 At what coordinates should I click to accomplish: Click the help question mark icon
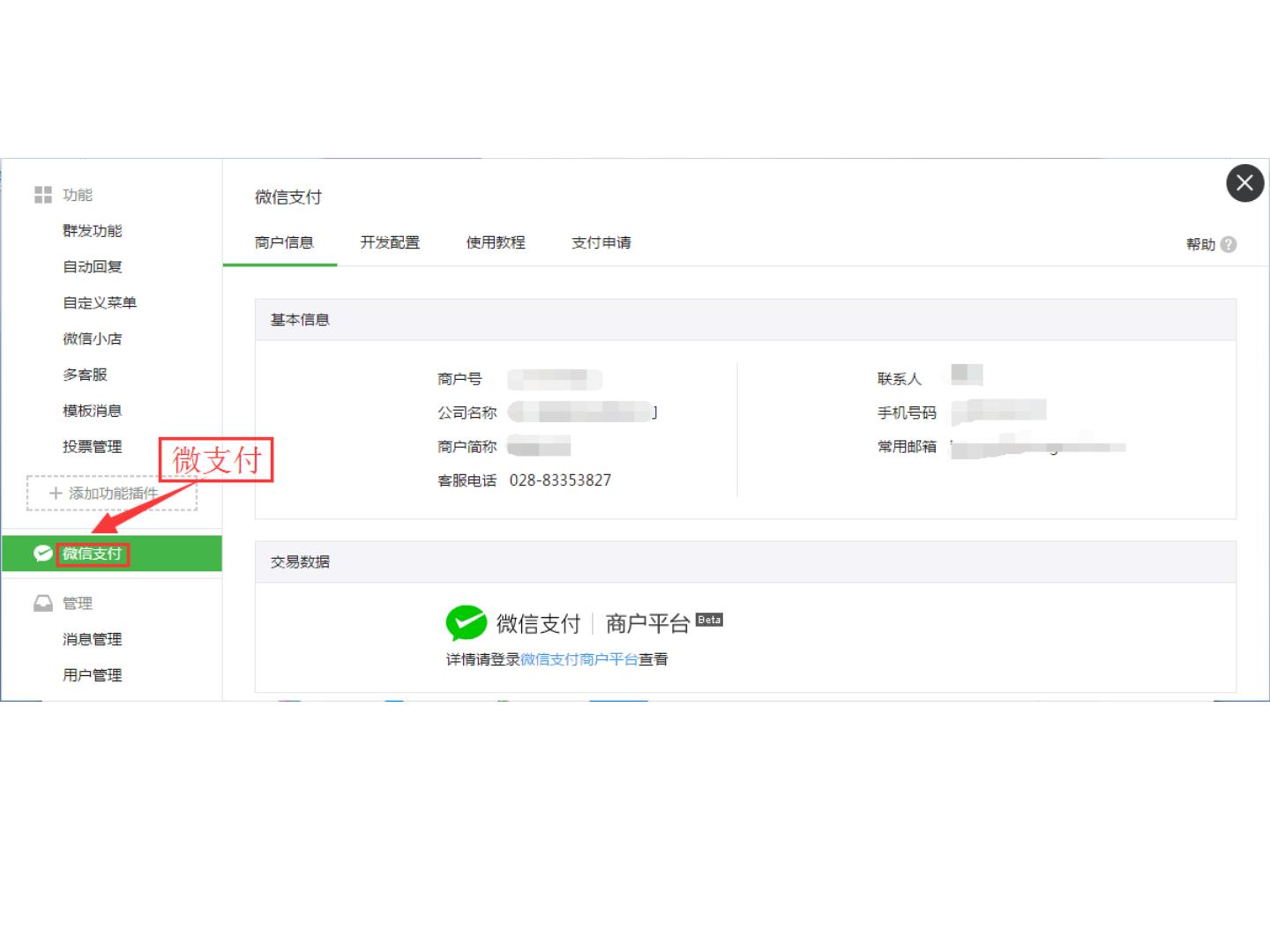point(1229,245)
